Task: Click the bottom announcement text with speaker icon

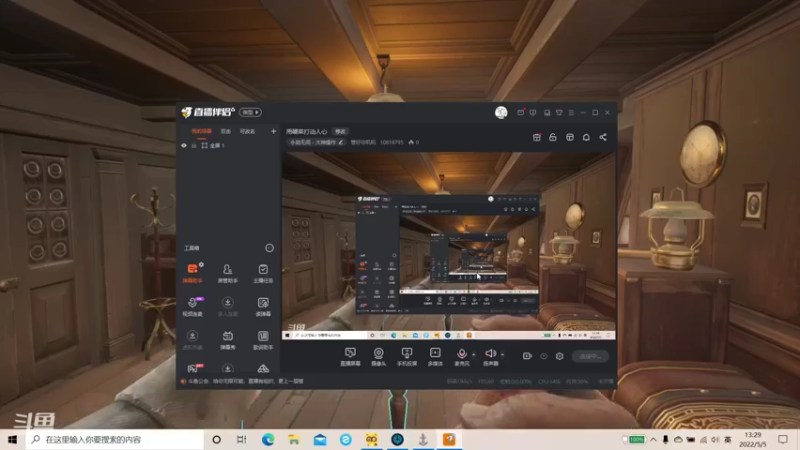Action: pos(242,381)
